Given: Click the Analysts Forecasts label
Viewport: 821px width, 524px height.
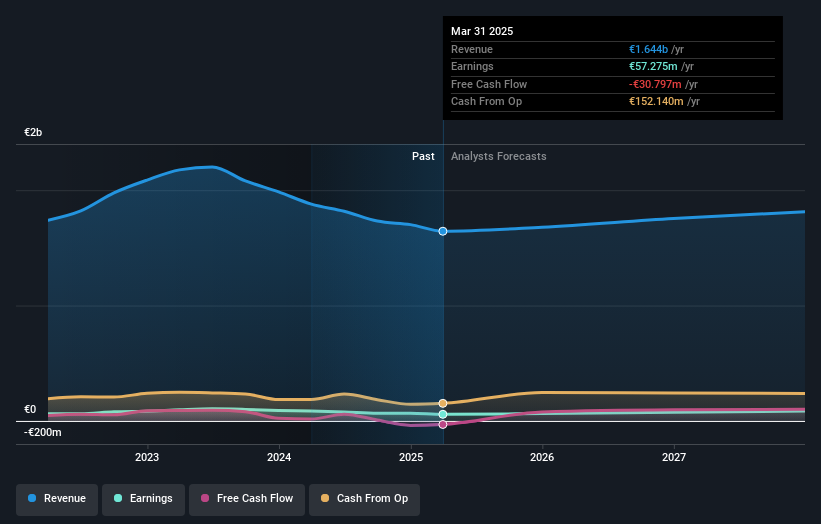Looking at the screenshot, I should tap(498, 157).
